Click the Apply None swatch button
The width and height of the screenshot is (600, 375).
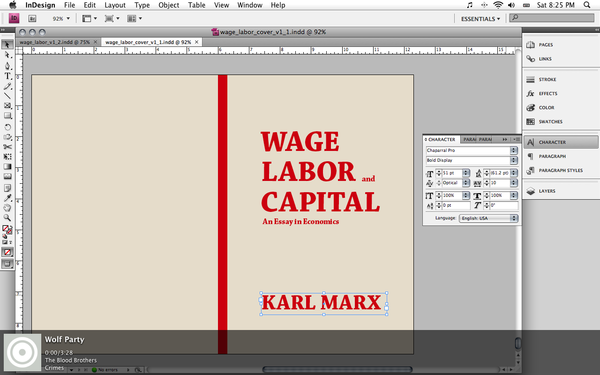coord(7,252)
